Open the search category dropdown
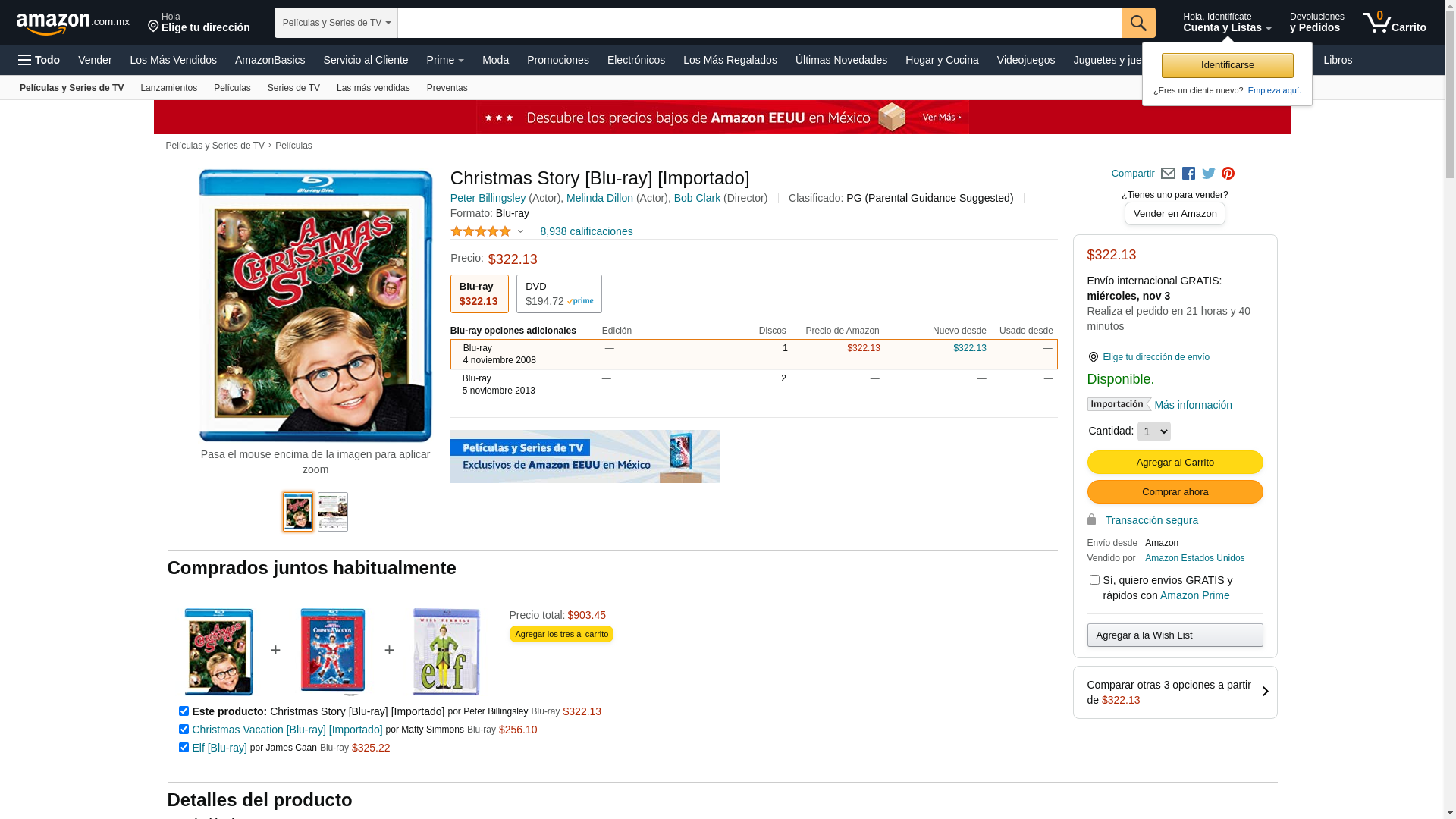1456x819 pixels. (x=336, y=23)
